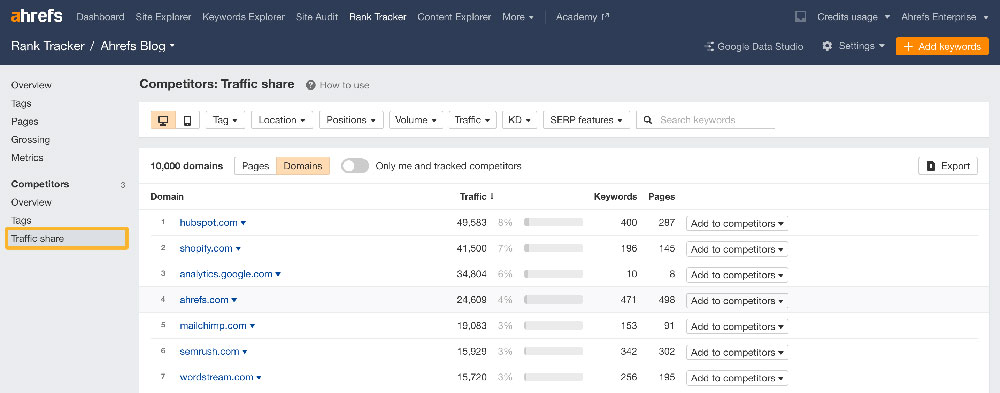
Task: Open the Ahrefs Blog project dropdown
Action: 137,46
